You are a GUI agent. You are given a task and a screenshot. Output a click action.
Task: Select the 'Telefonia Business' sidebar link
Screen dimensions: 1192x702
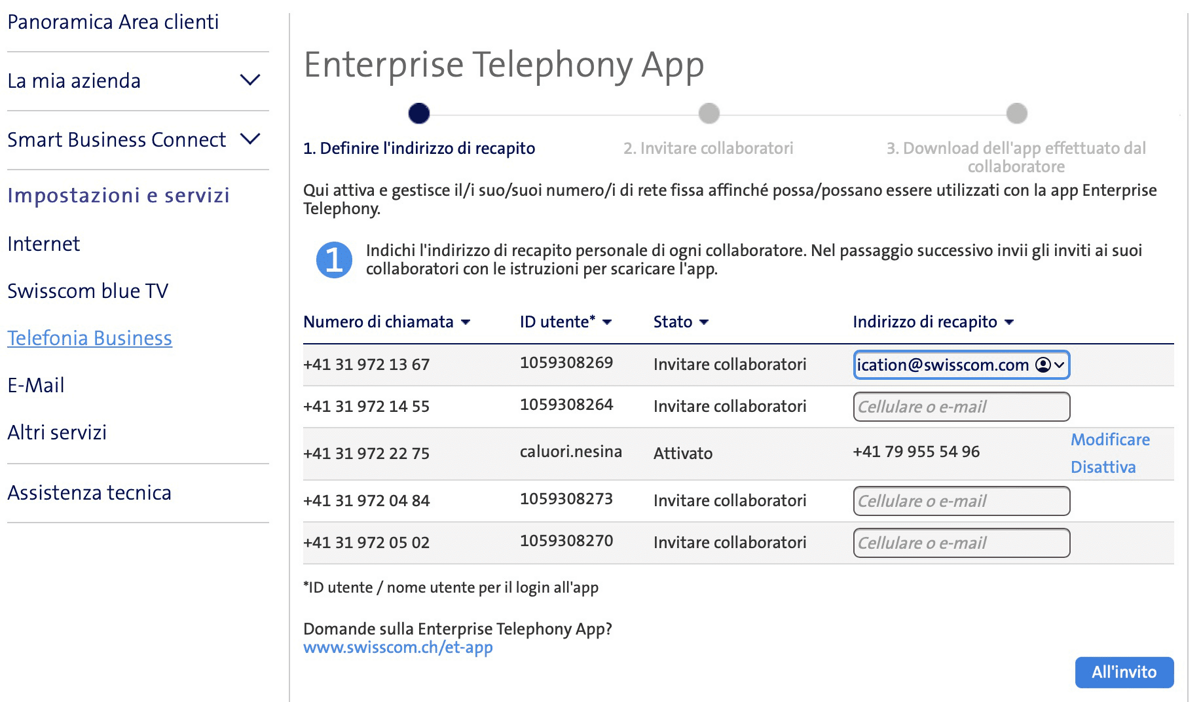click(89, 338)
